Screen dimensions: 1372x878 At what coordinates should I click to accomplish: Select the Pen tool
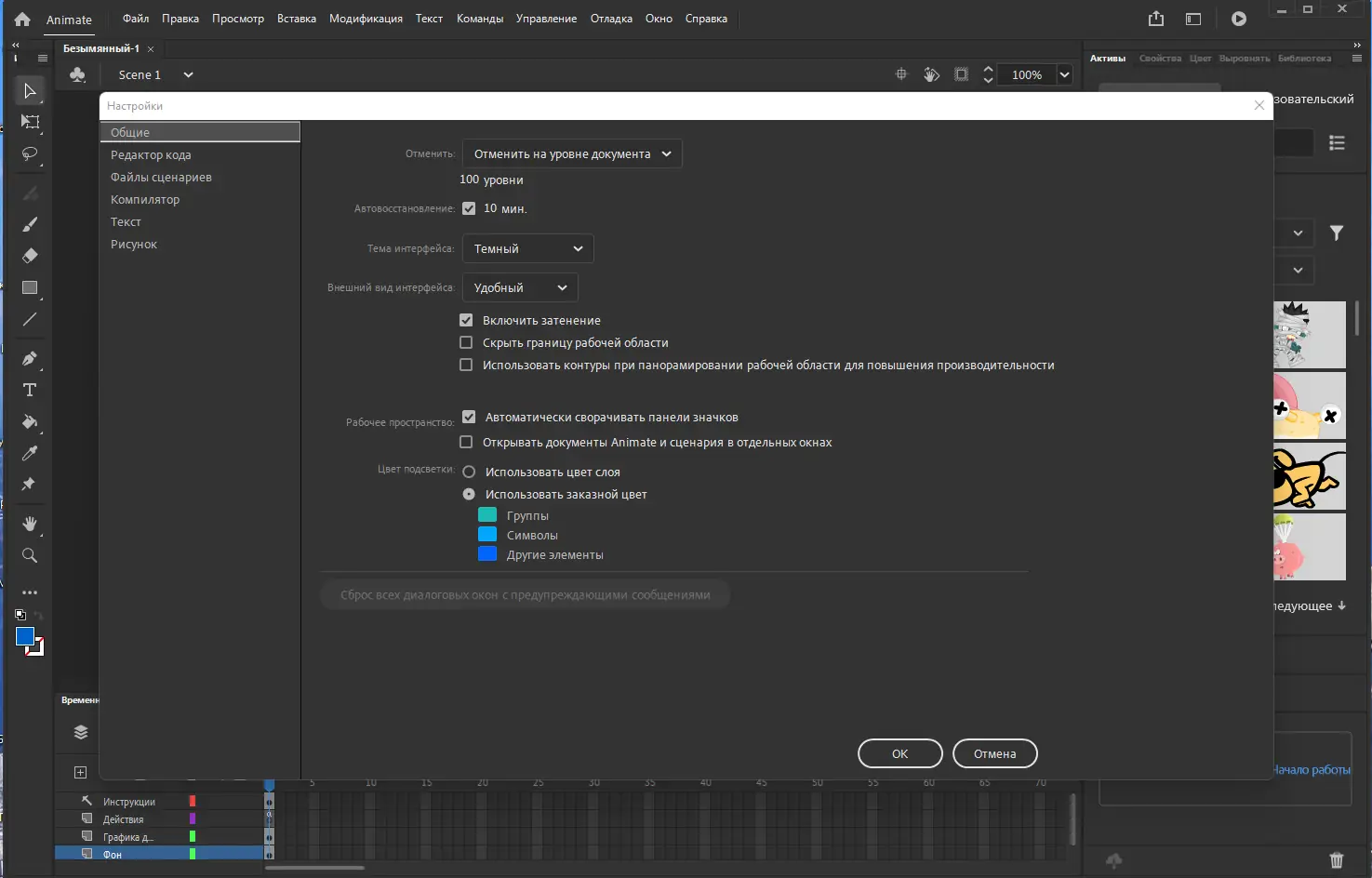[30, 358]
